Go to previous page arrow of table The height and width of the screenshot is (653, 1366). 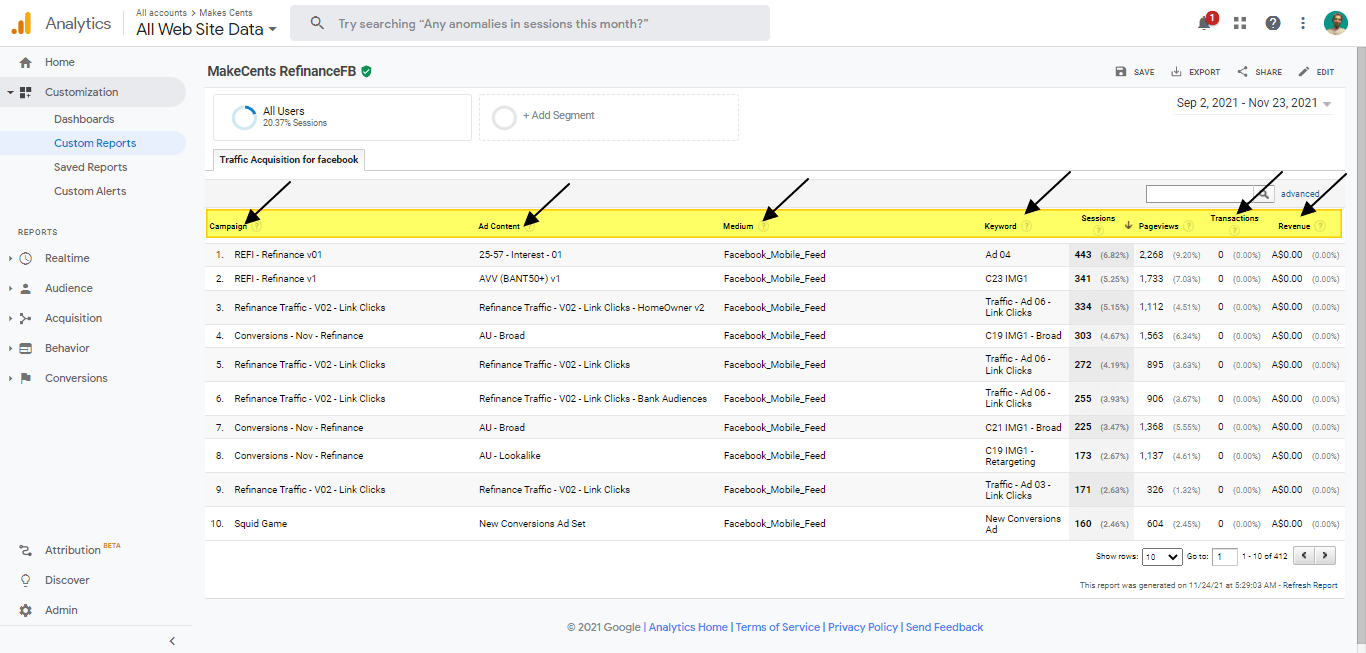click(x=1304, y=556)
